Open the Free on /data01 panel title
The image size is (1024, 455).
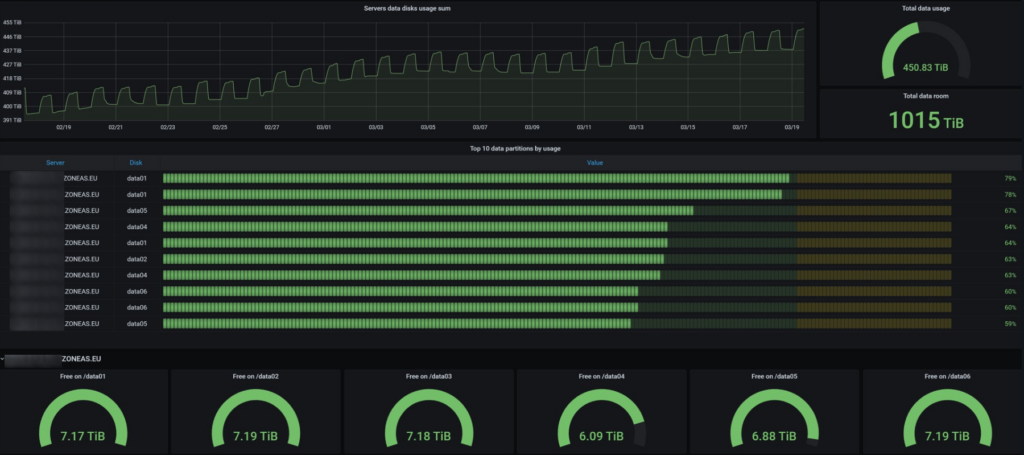click(x=83, y=376)
